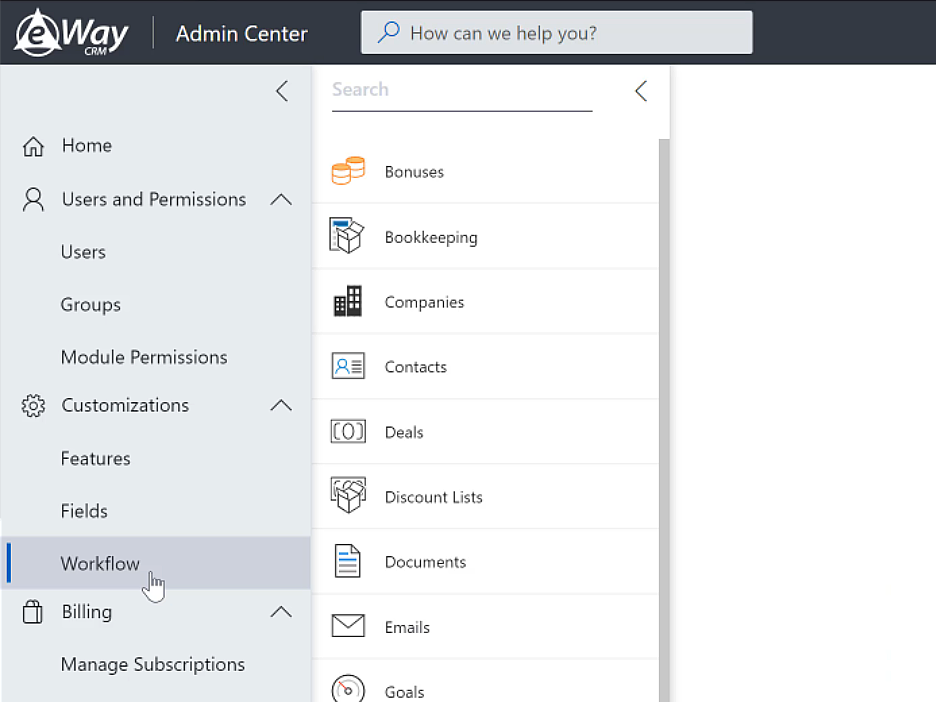Screen dimensions: 936x702
Task: Open the Bonuses module icon
Action: click(x=348, y=171)
